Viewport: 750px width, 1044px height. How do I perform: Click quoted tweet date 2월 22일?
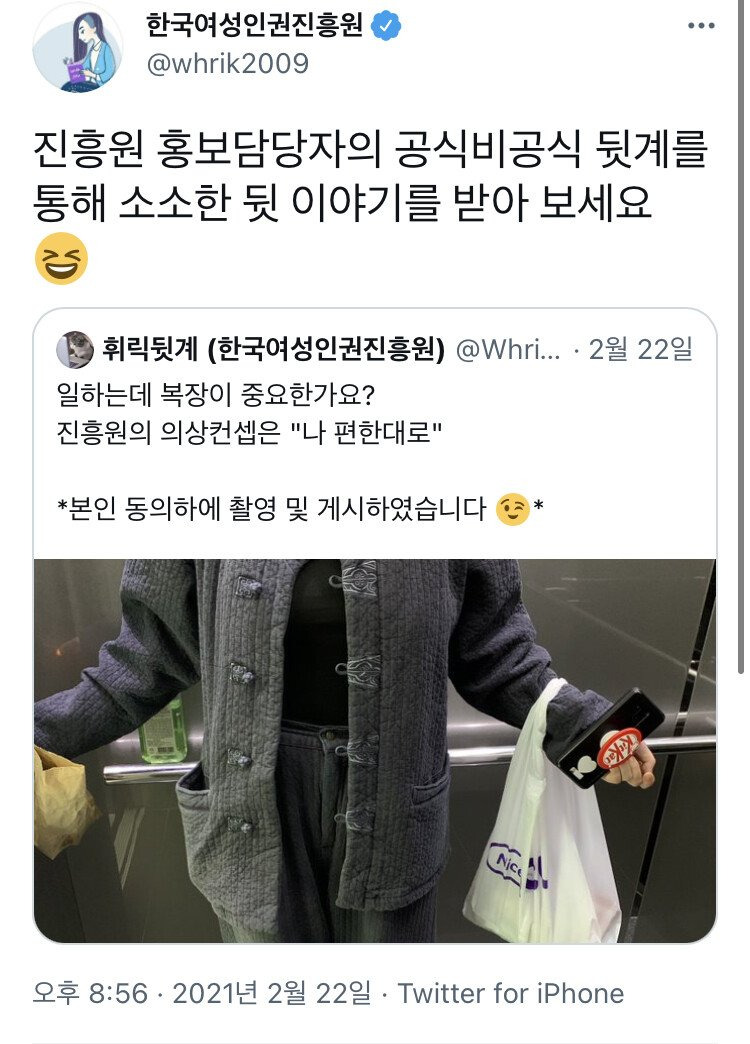[x=641, y=349]
